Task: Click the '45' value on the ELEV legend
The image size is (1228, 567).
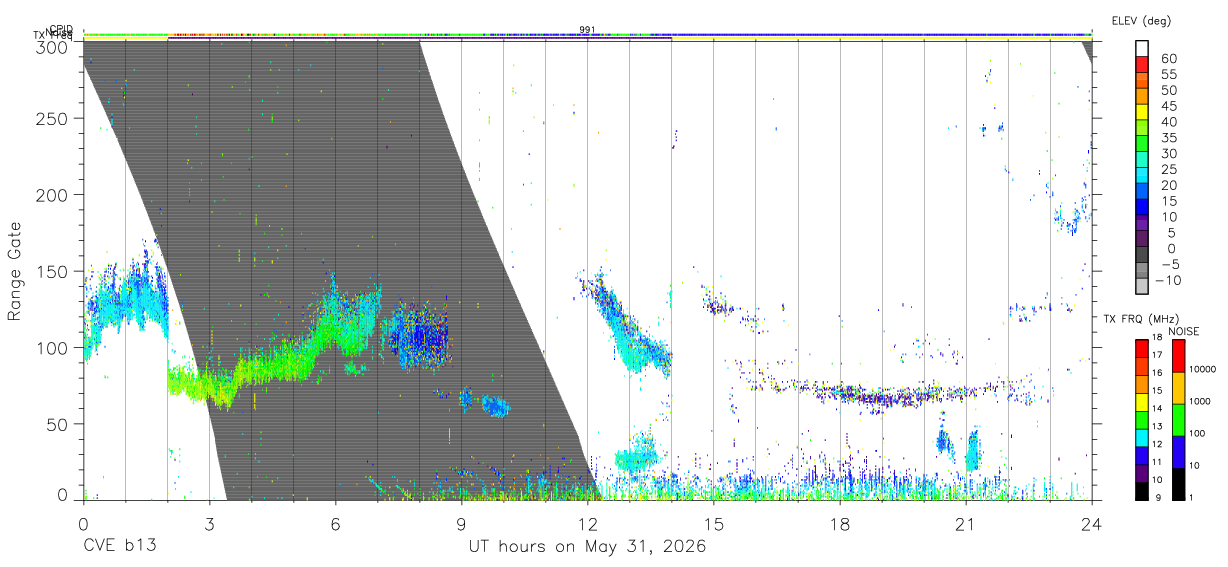Action: click(x=1168, y=107)
